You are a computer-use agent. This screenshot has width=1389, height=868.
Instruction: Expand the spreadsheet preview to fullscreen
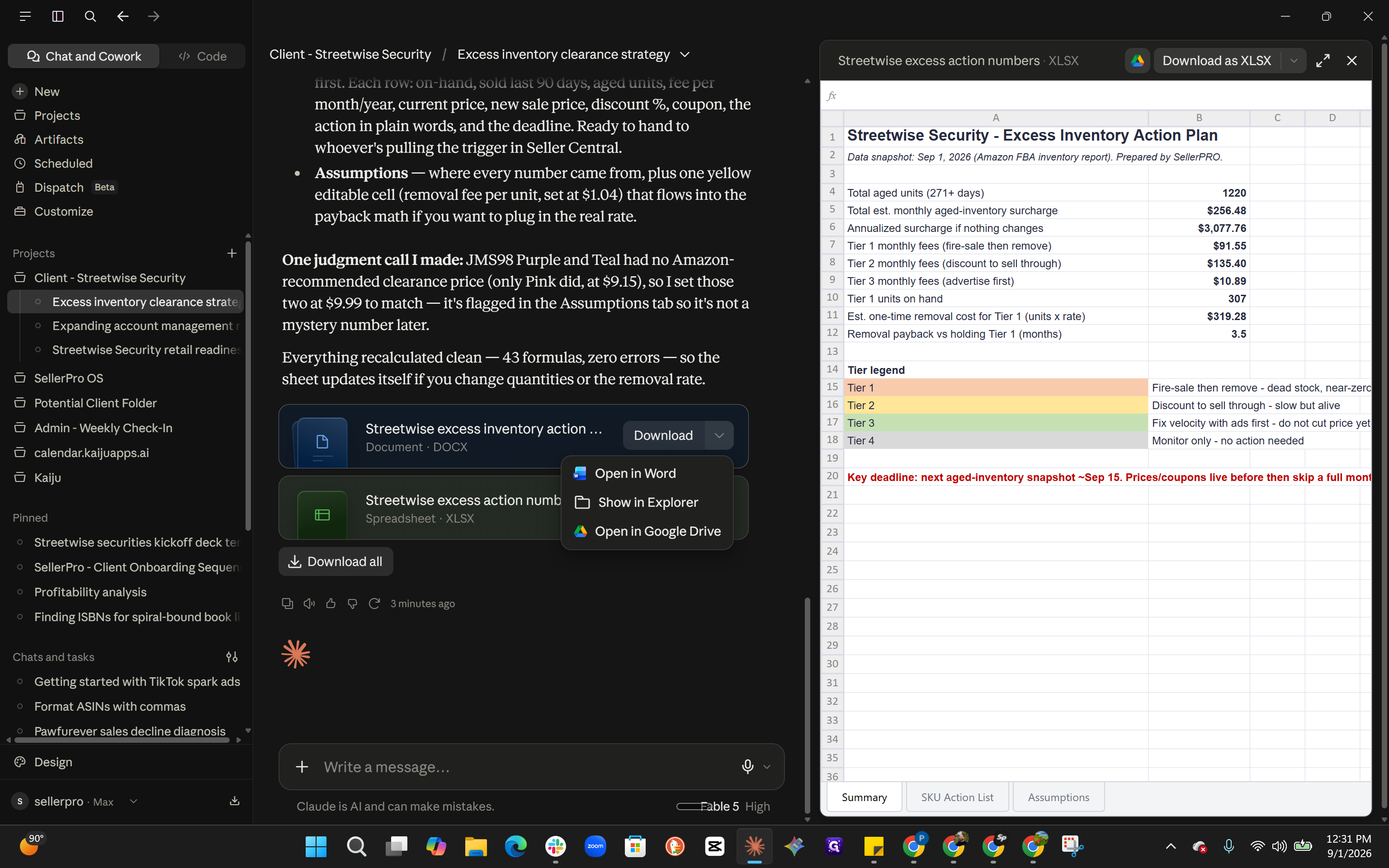click(x=1323, y=61)
